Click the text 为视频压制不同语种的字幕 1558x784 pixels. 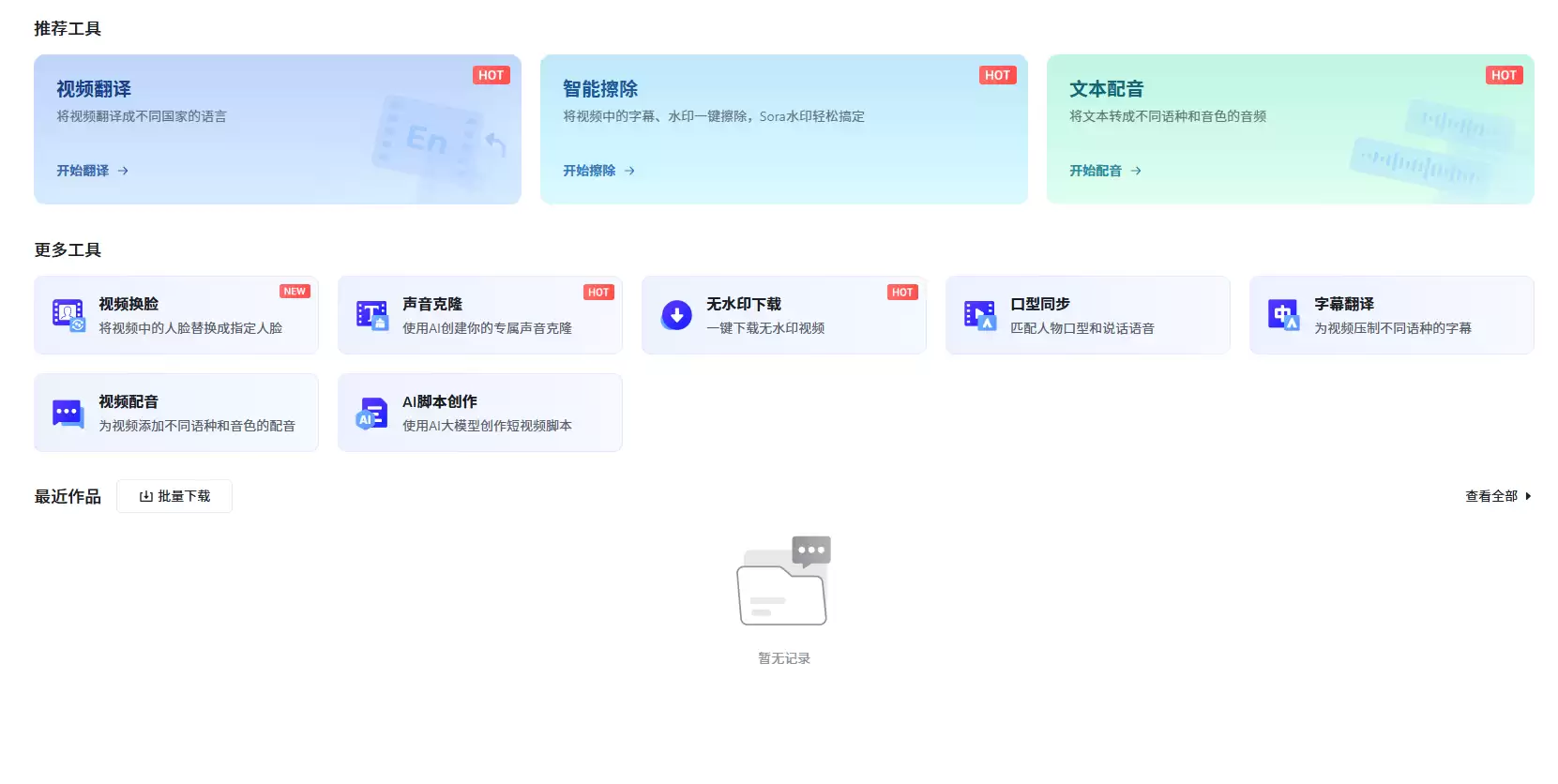point(1393,328)
